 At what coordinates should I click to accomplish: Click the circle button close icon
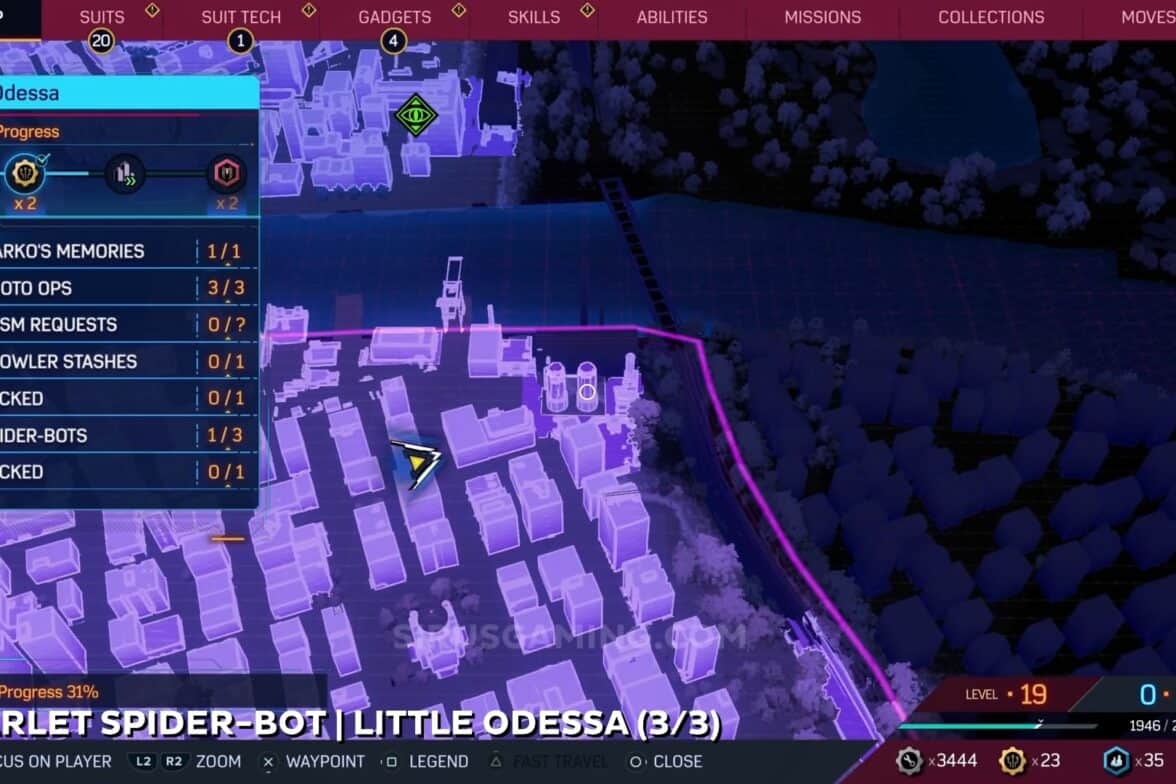coord(635,762)
